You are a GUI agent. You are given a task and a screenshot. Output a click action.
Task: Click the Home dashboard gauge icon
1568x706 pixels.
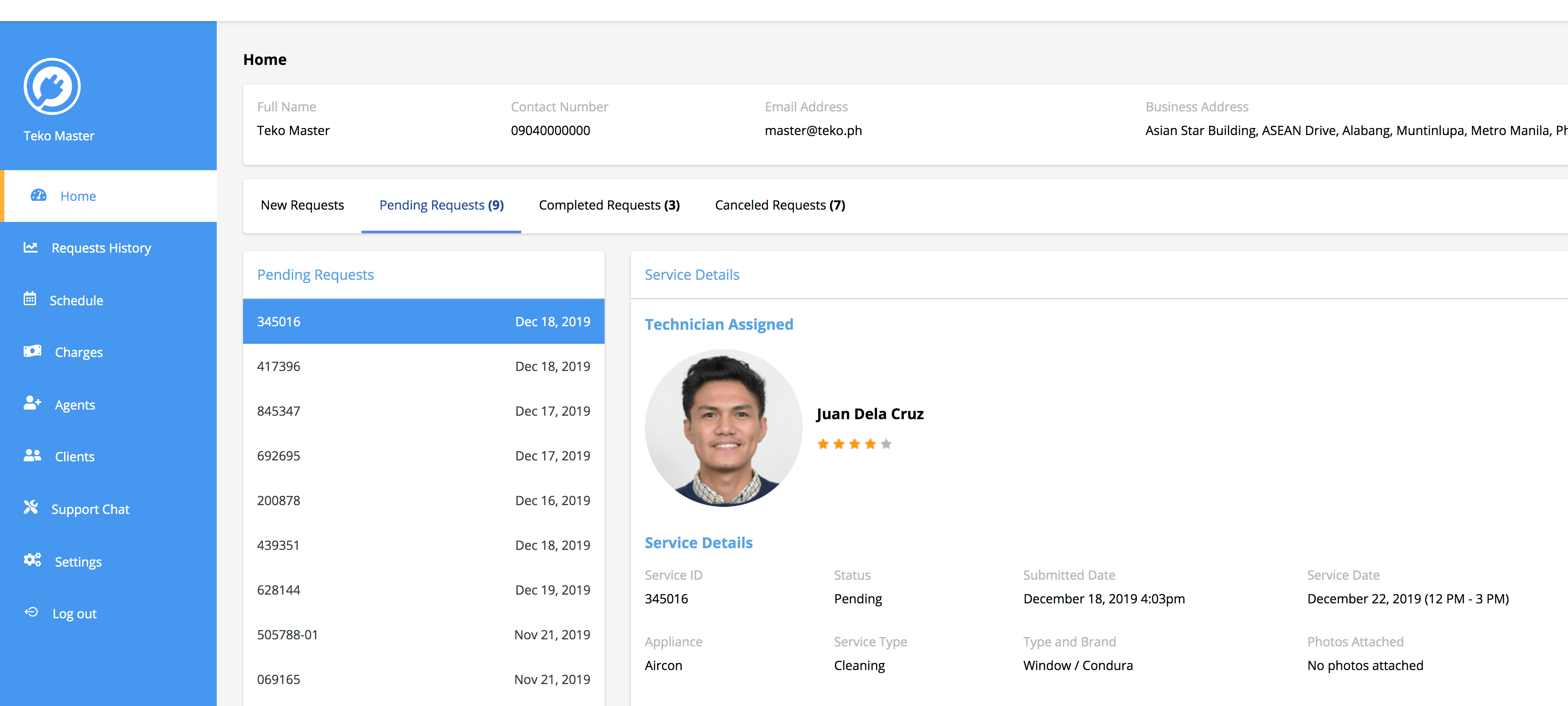(x=38, y=196)
